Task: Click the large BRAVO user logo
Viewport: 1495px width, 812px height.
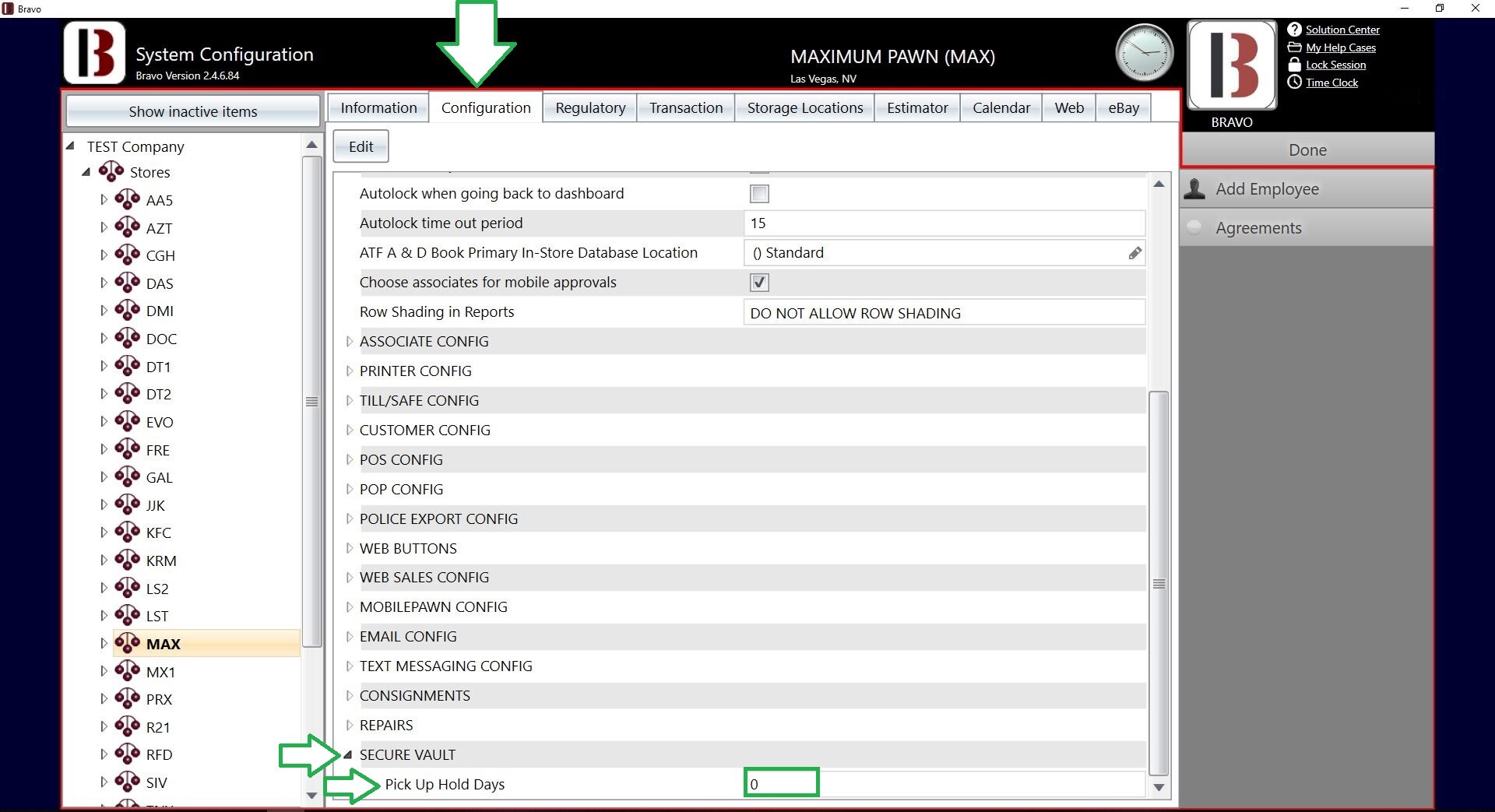Action: 1232,65
